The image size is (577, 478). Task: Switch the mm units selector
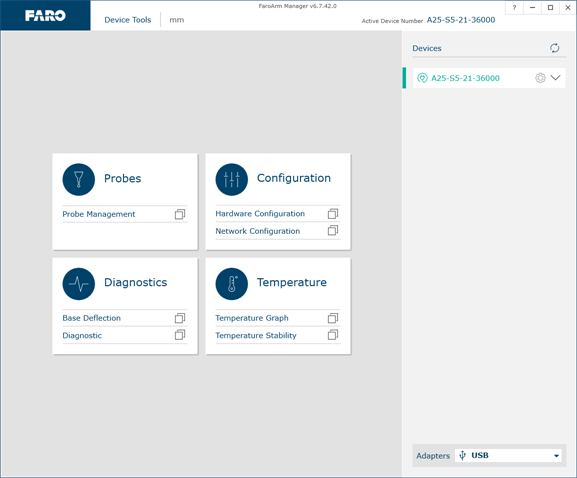tap(177, 20)
